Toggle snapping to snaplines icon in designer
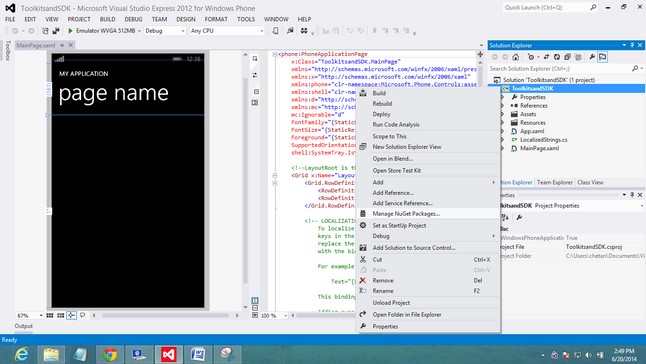The height and width of the screenshot is (364, 646). click(71, 315)
